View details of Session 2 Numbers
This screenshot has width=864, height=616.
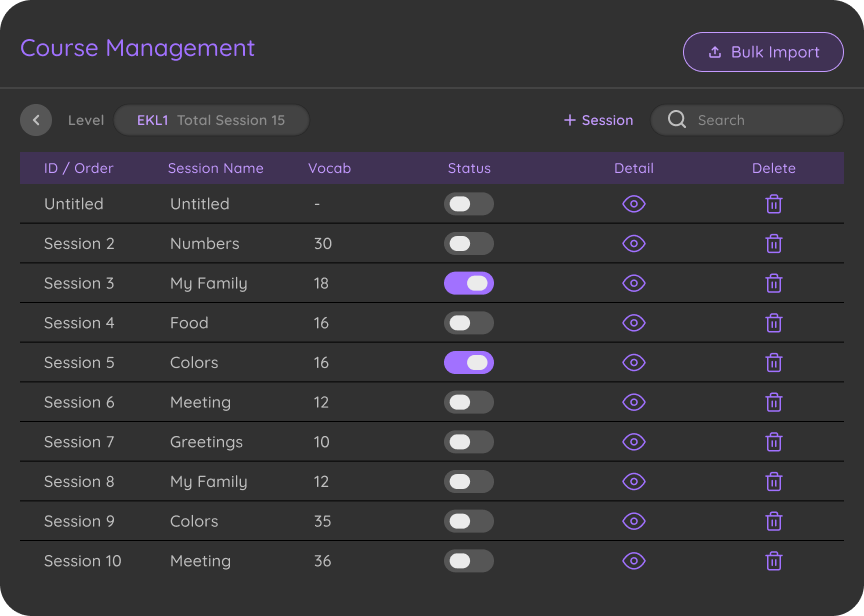[634, 244]
